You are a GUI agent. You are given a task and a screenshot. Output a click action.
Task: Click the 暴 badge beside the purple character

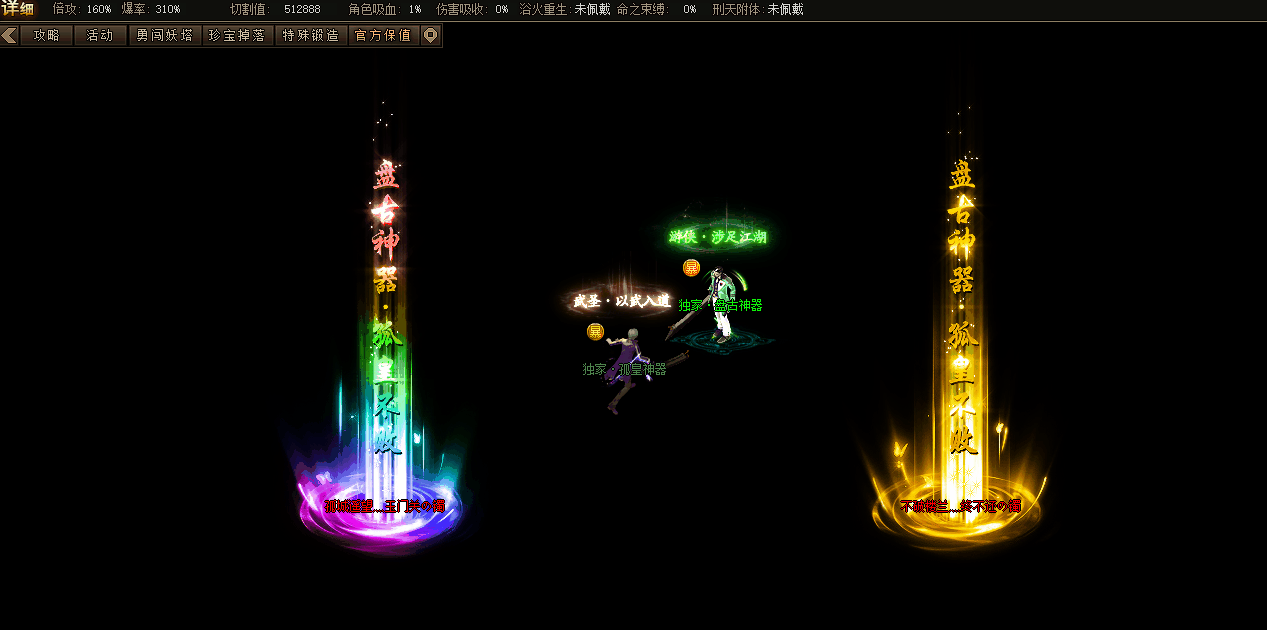[595, 331]
